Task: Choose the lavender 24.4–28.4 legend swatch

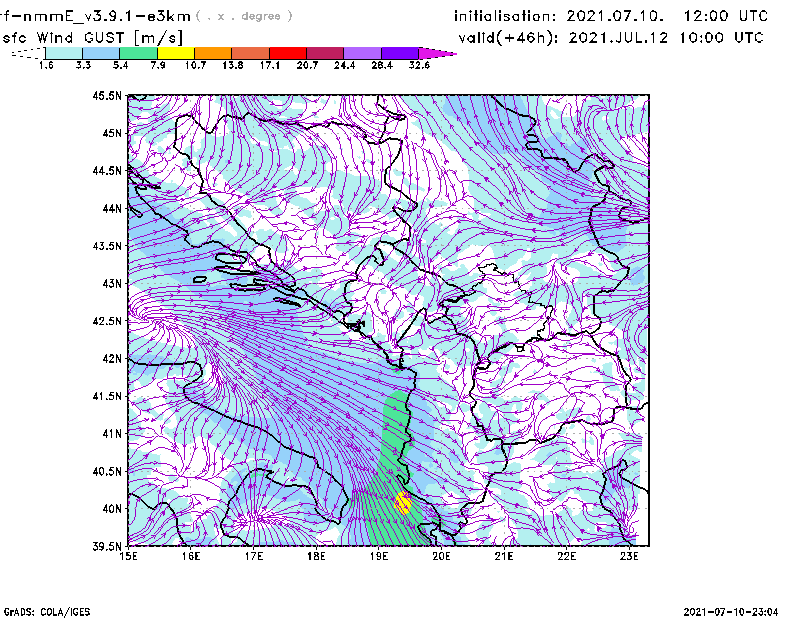Action: (x=363, y=53)
